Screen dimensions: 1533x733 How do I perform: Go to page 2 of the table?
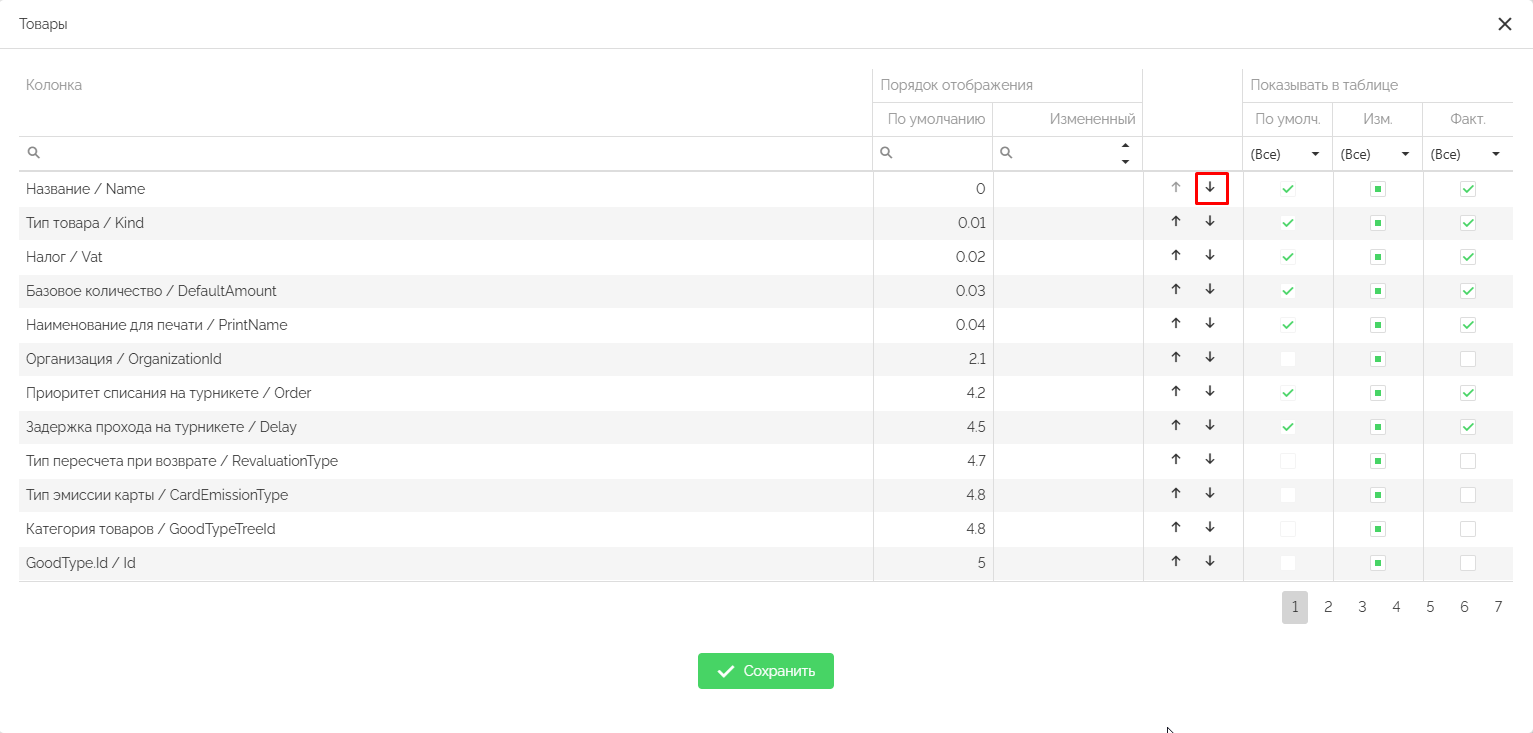[x=1328, y=607]
